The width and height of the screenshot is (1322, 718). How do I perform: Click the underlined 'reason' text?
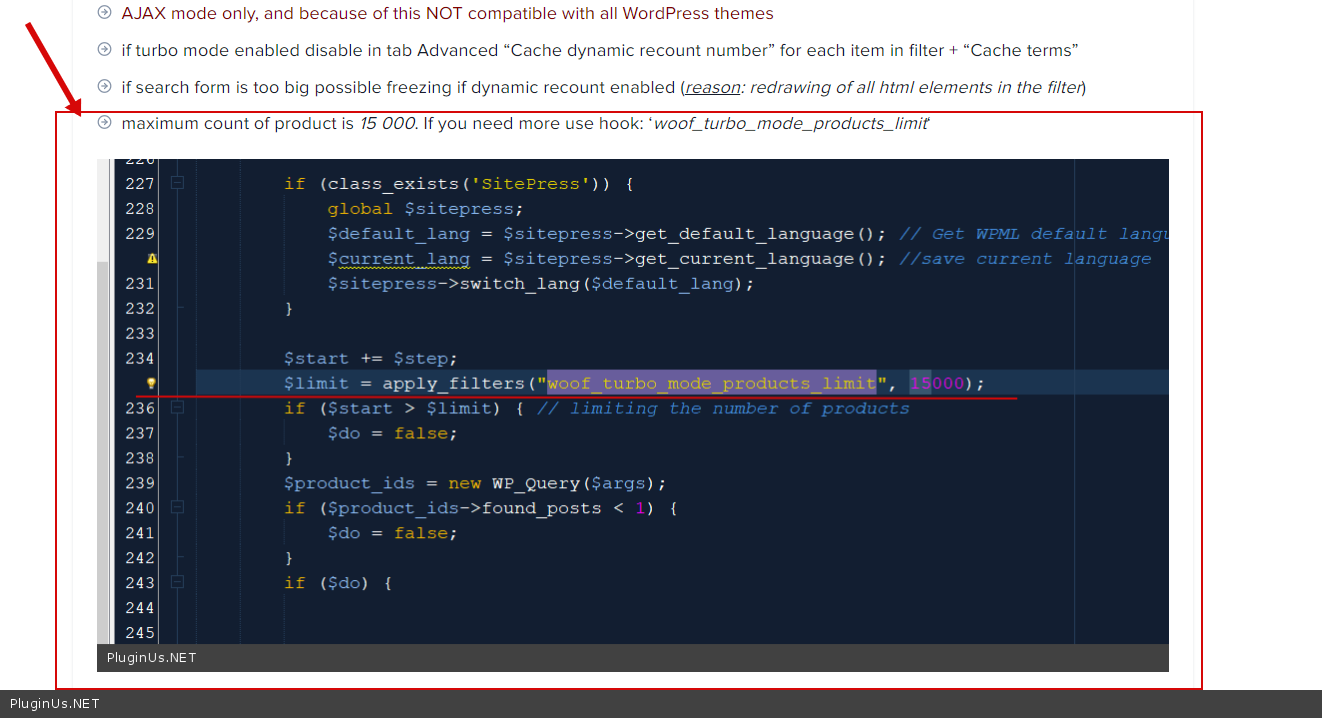712,87
